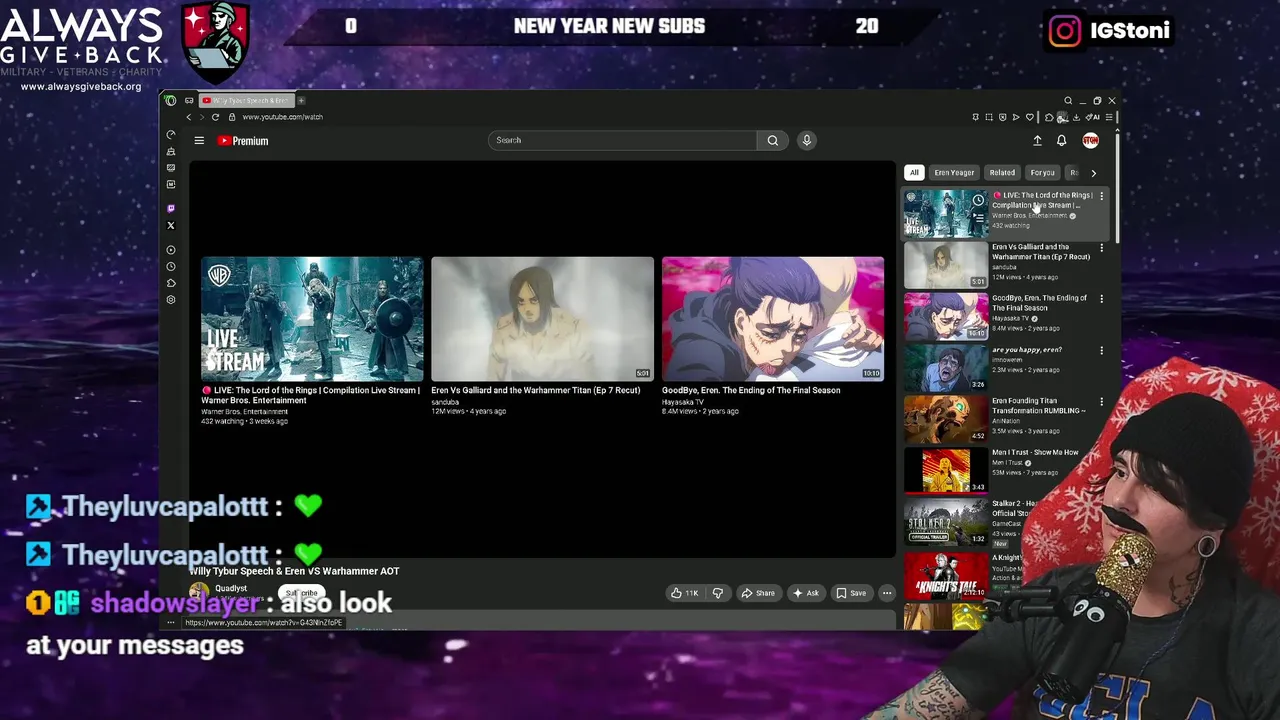Add Lord of the Rings video to Watch Later

click(x=978, y=200)
